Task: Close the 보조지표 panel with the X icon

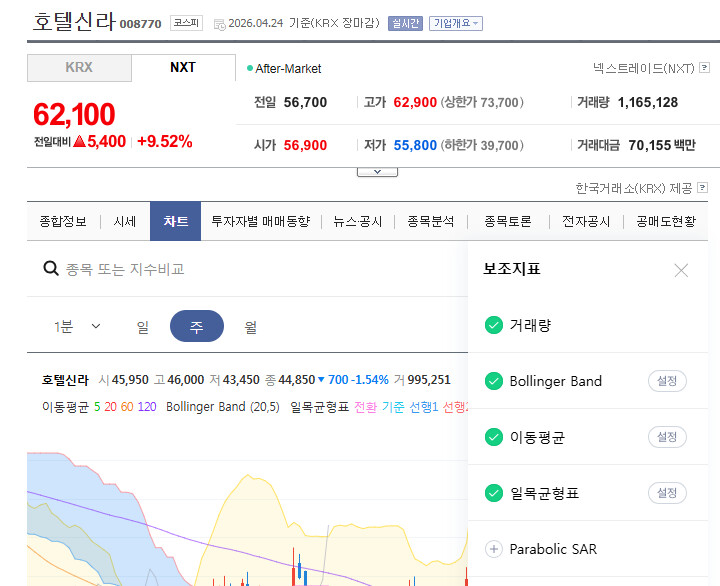Action: (681, 270)
